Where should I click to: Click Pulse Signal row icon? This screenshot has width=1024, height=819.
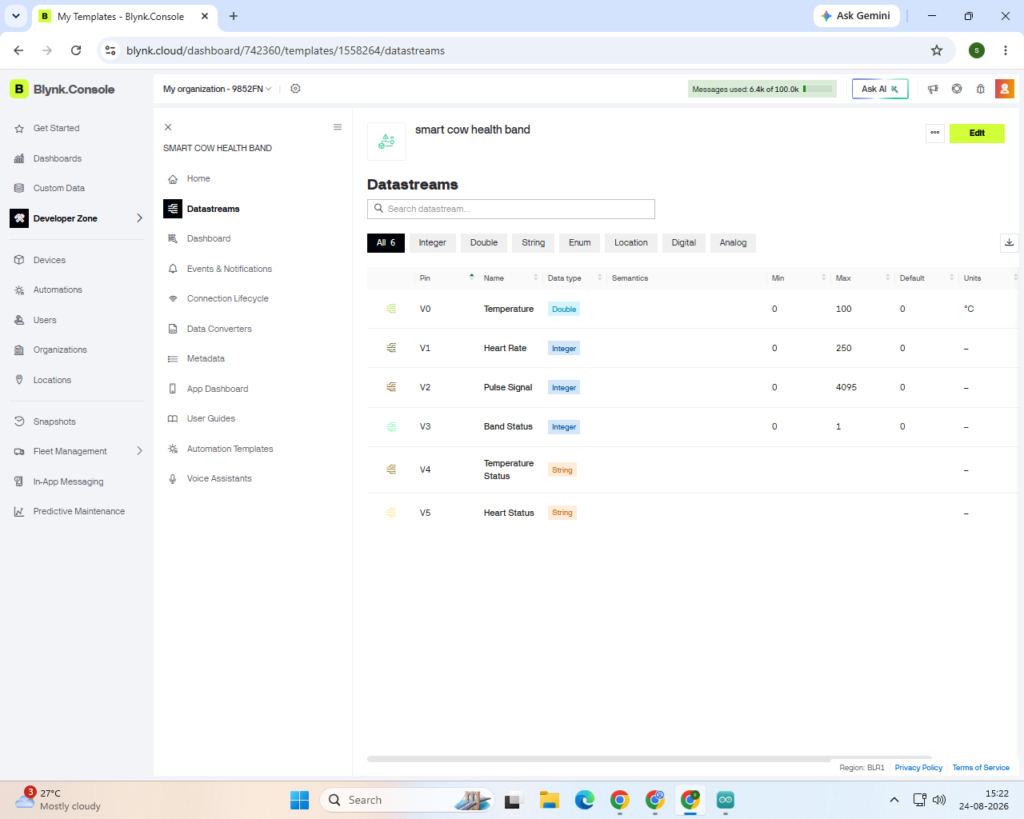(391, 387)
